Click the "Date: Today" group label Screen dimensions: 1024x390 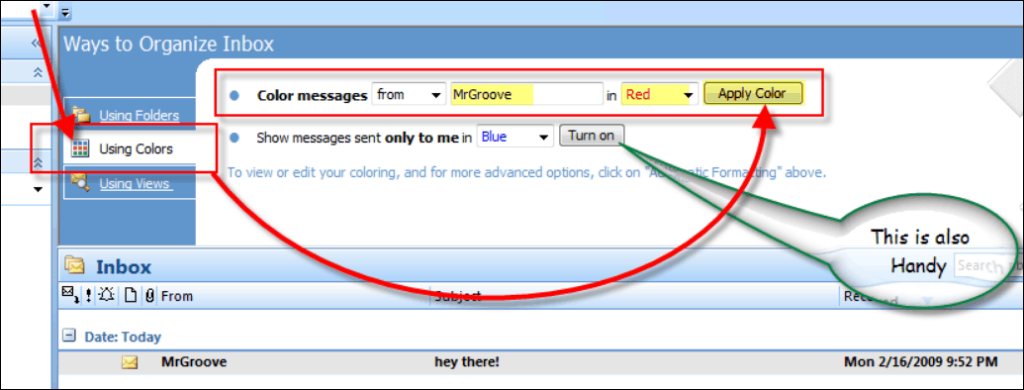[x=123, y=337]
